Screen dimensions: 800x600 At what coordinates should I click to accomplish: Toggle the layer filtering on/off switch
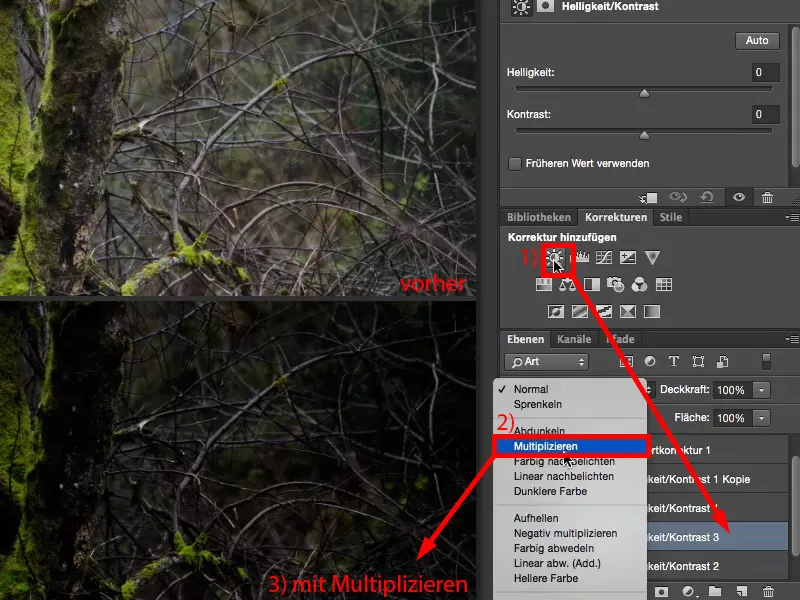click(766, 361)
